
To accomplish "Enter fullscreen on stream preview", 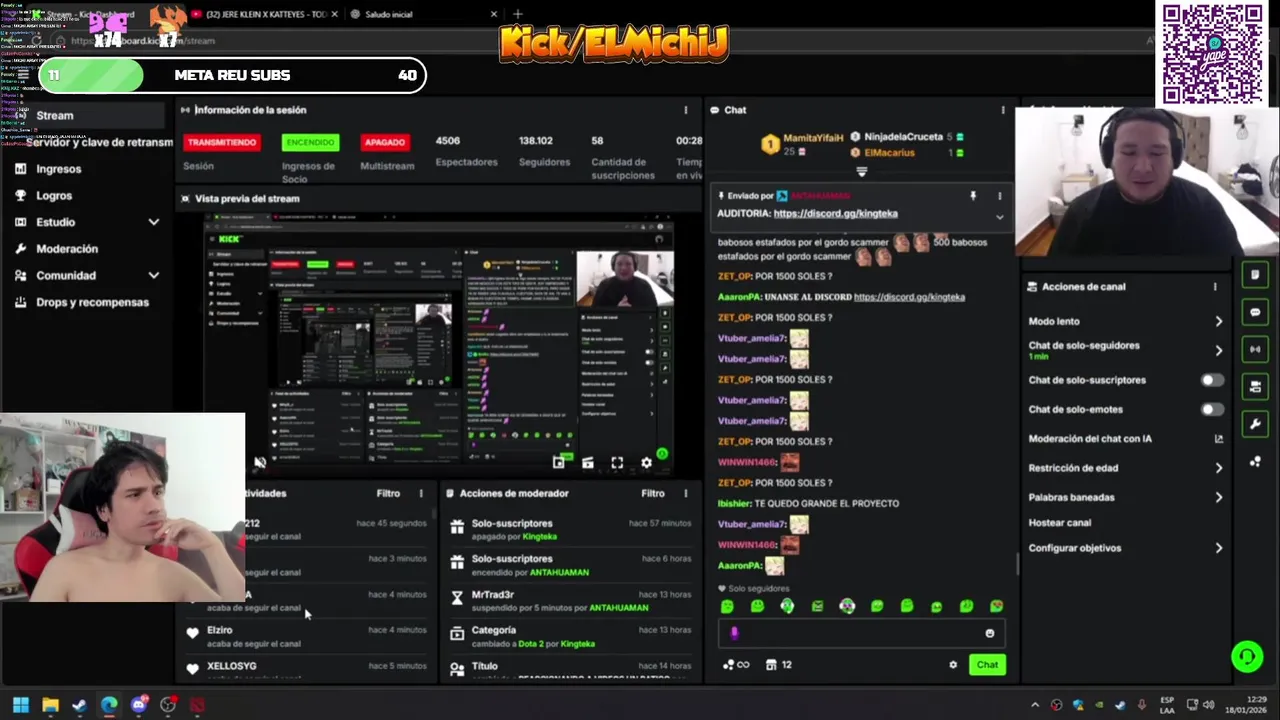I will click(x=617, y=462).
